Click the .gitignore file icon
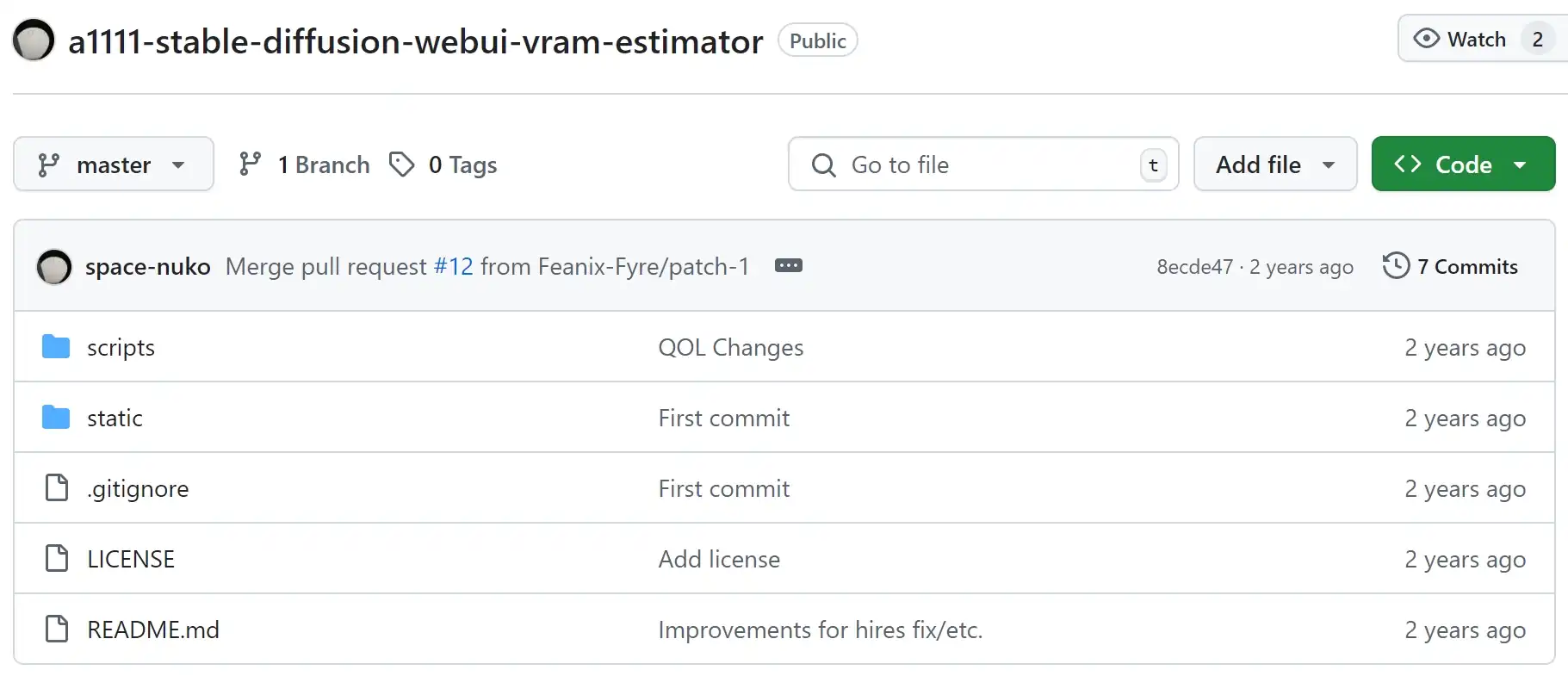 pyautogui.click(x=57, y=488)
